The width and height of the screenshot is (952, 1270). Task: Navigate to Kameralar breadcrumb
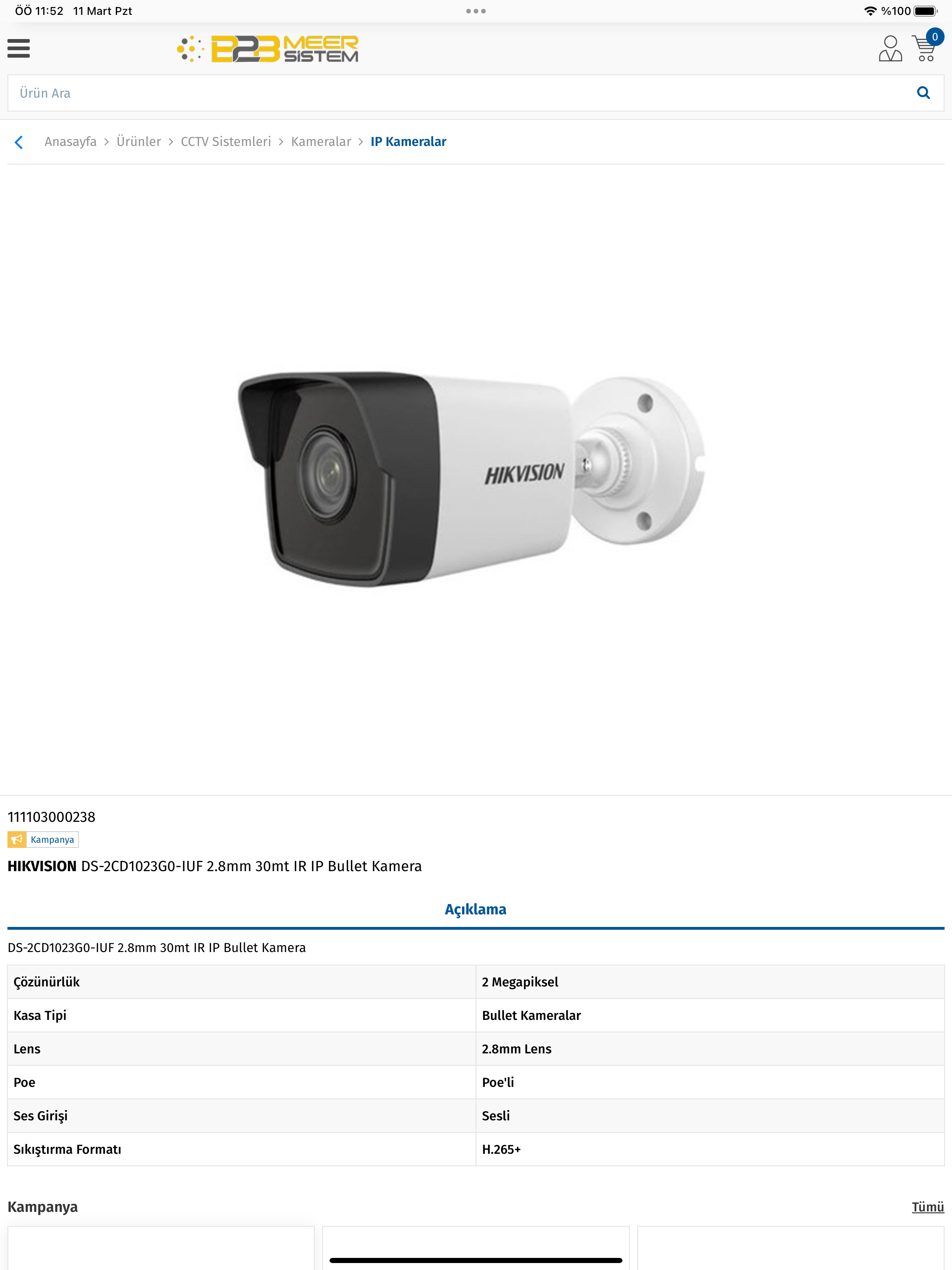coord(321,142)
